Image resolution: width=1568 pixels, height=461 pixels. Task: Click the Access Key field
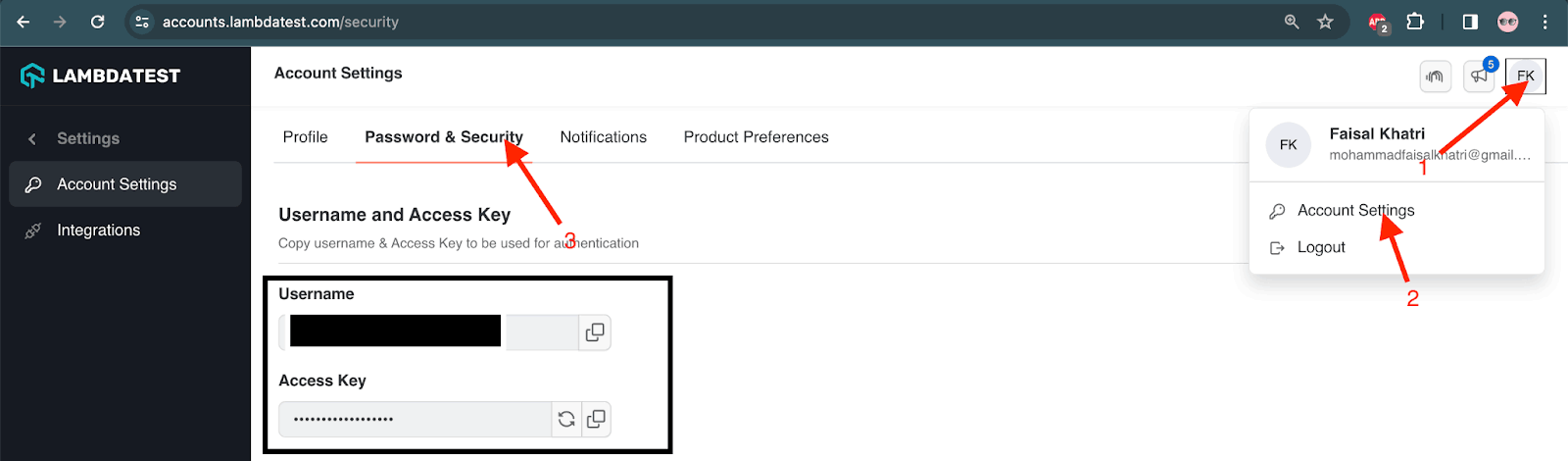coord(416,419)
